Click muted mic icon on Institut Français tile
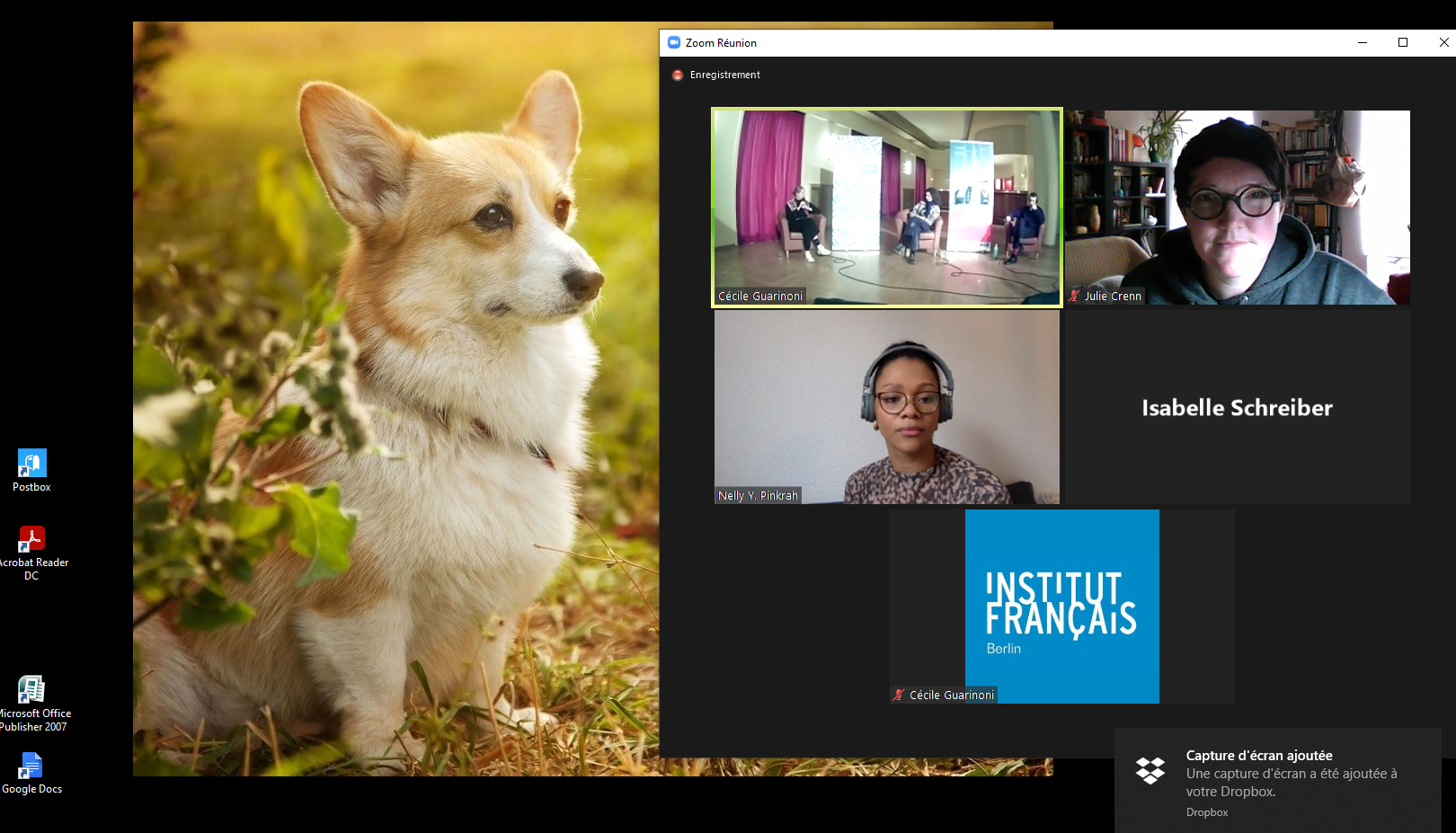 point(899,695)
